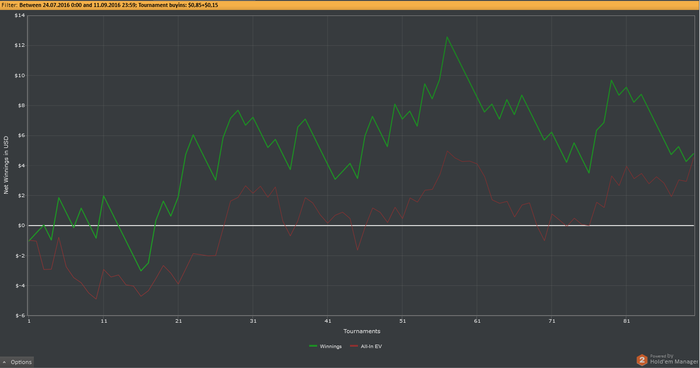Click the x-axis label 41
Image resolution: width=700 pixels, height=368 pixels.
[328, 321]
